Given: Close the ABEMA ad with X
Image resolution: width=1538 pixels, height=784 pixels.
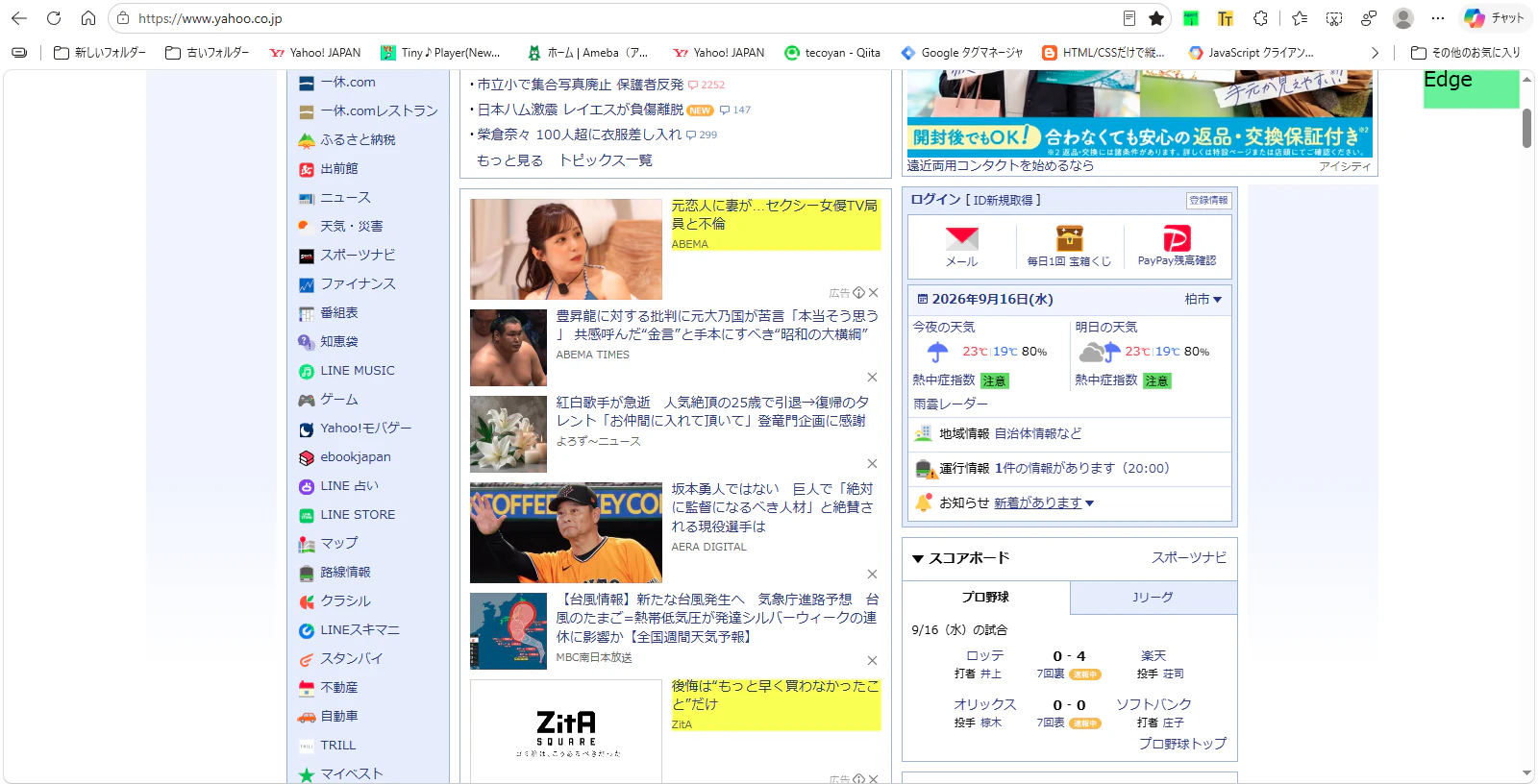Looking at the screenshot, I should (x=873, y=293).
